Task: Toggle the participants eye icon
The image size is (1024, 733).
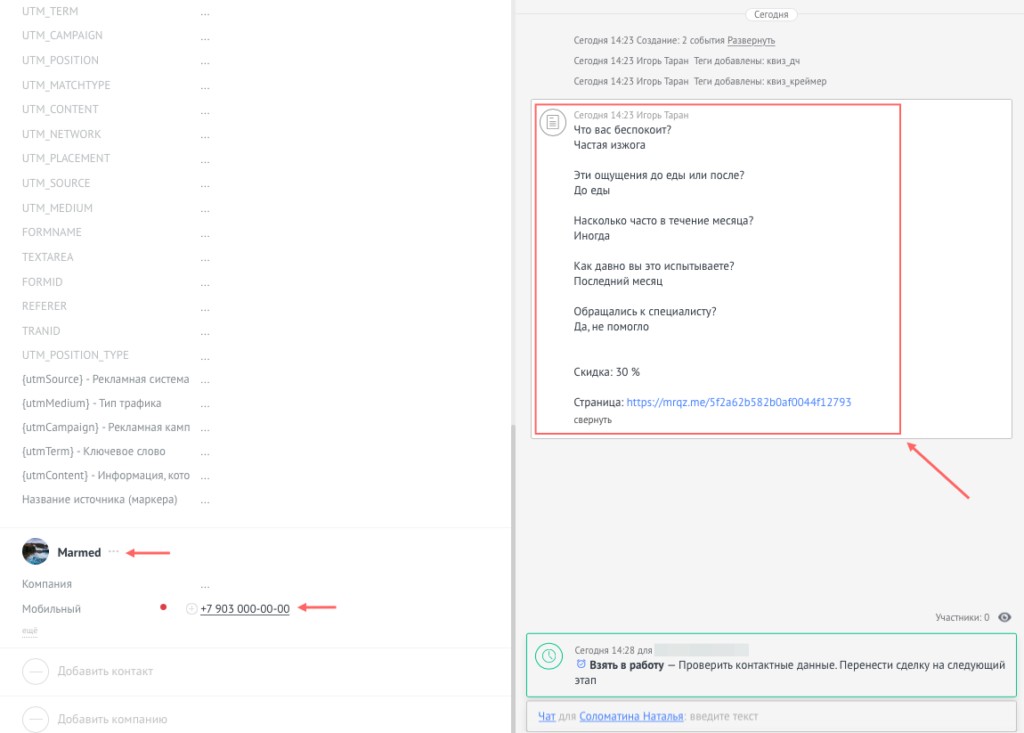Action: (1005, 618)
